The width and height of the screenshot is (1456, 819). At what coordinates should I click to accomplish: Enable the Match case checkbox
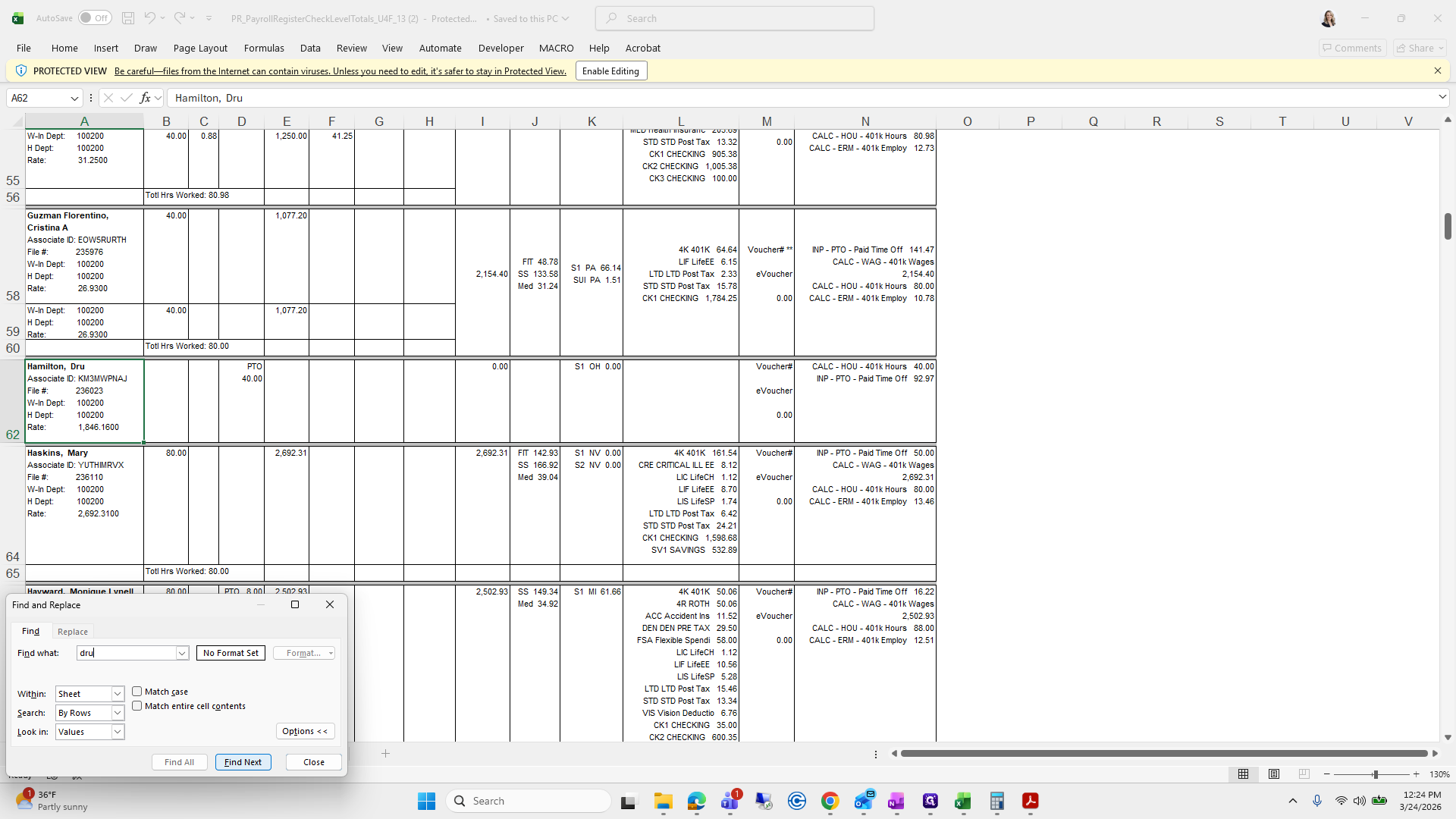(x=137, y=692)
